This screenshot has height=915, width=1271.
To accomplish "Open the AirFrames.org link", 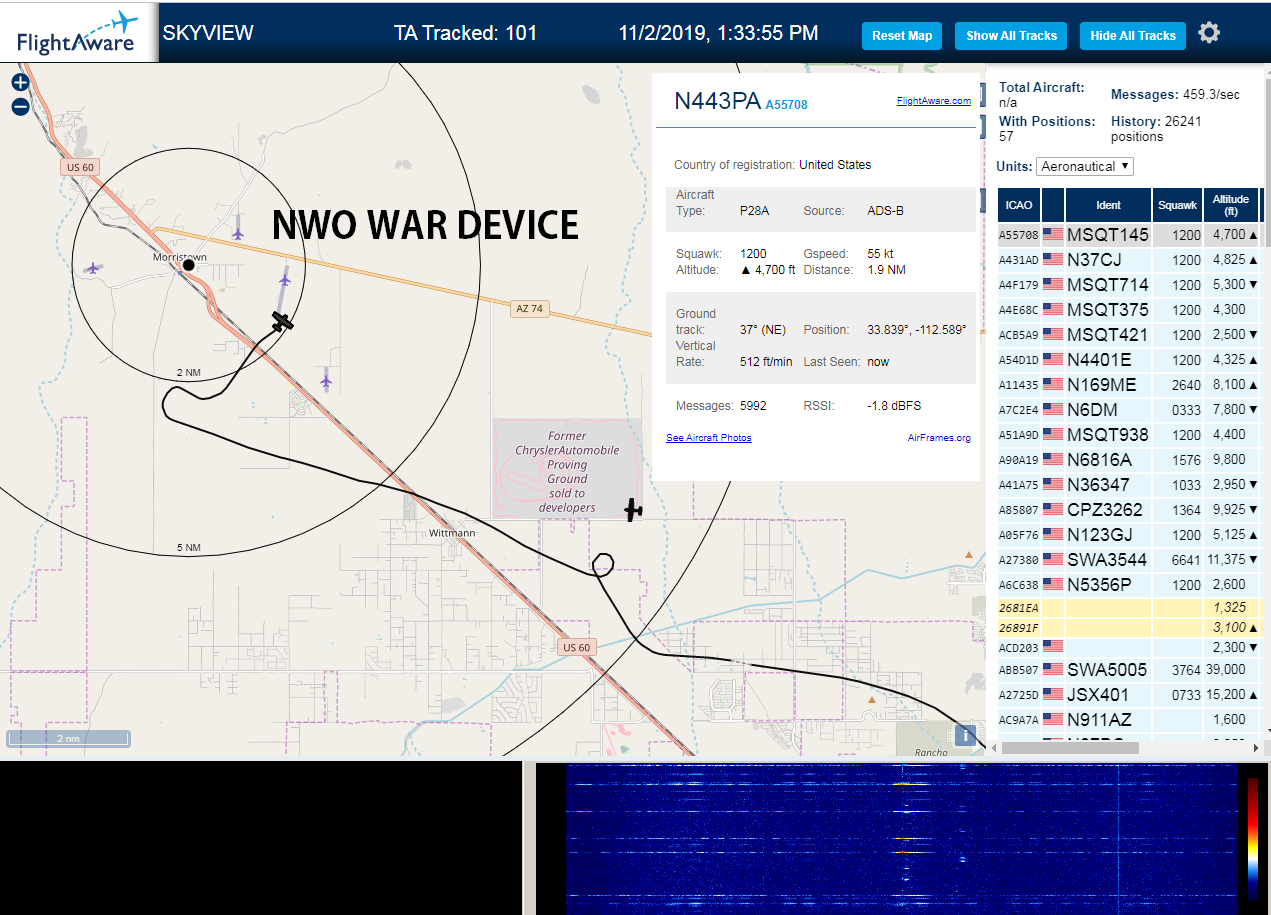I will (939, 438).
